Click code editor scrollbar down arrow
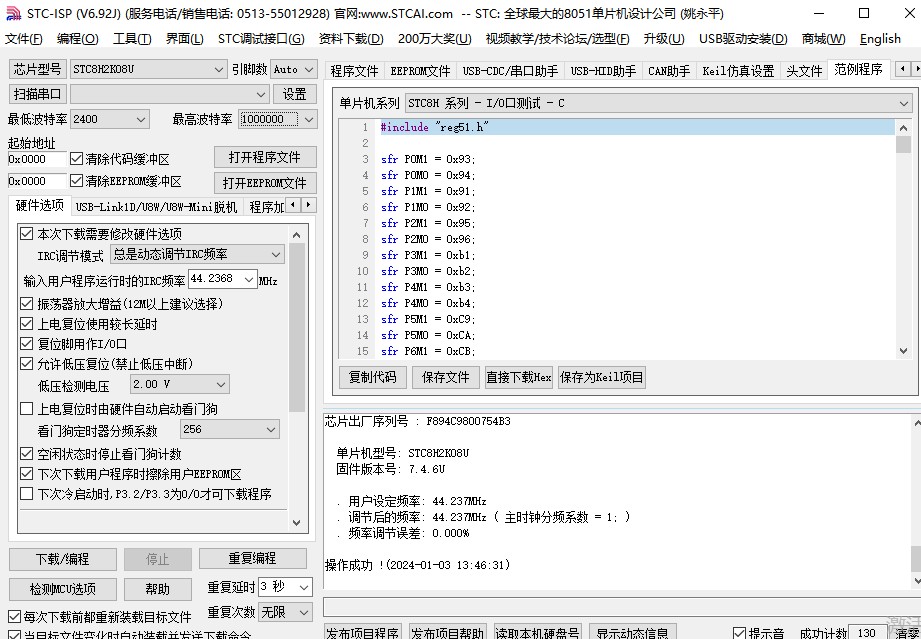 903,351
